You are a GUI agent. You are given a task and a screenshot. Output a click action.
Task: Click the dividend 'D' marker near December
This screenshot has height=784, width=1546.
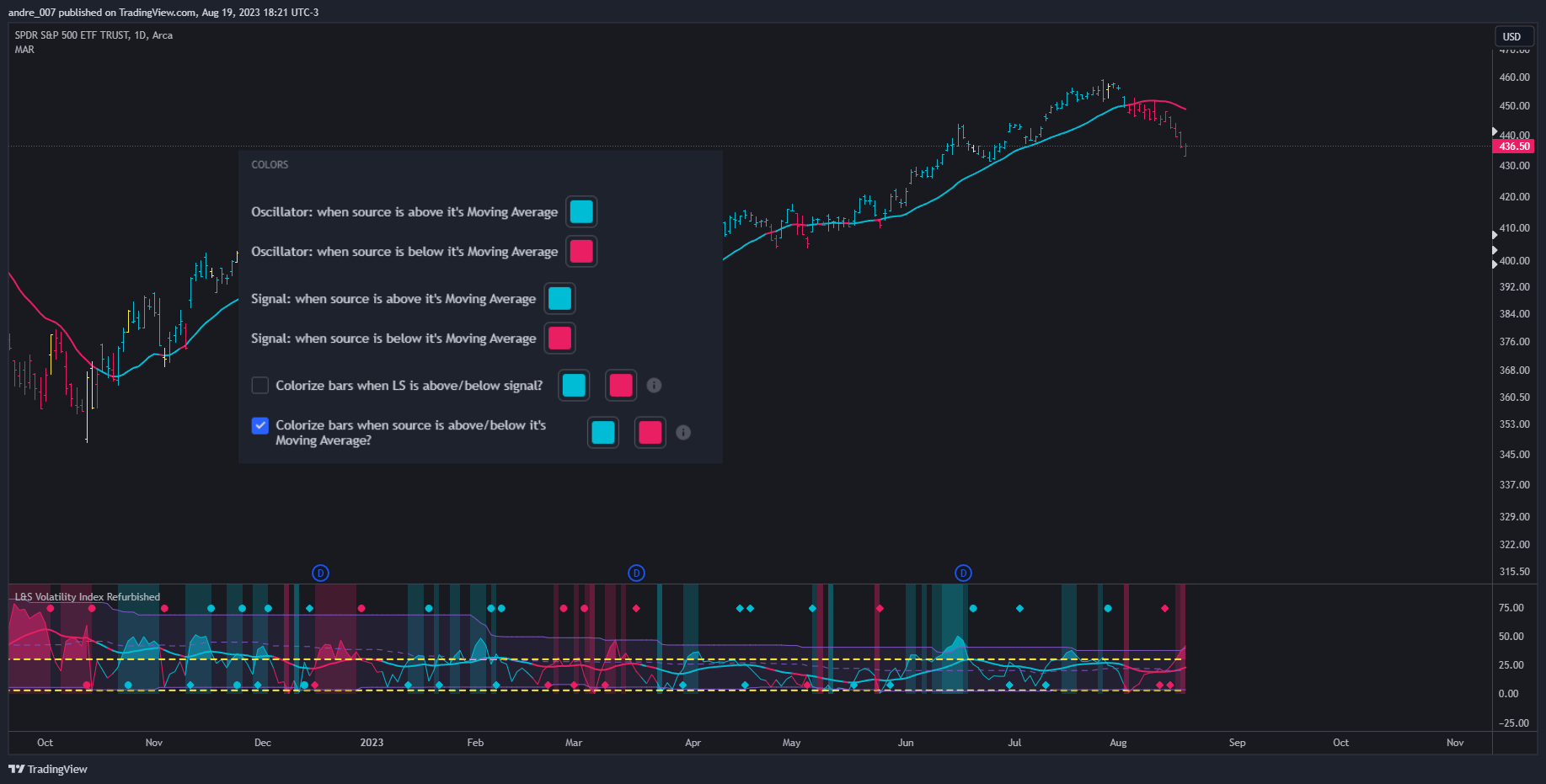320,573
